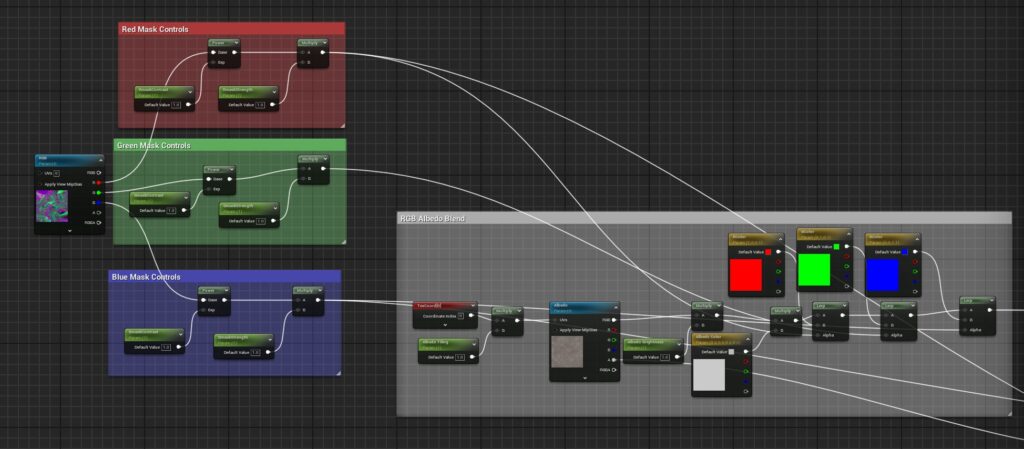Collapse the rightmost Lerp node header arrow
Screen dimensions: 1024x449
pyautogui.click(x=990, y=301)
